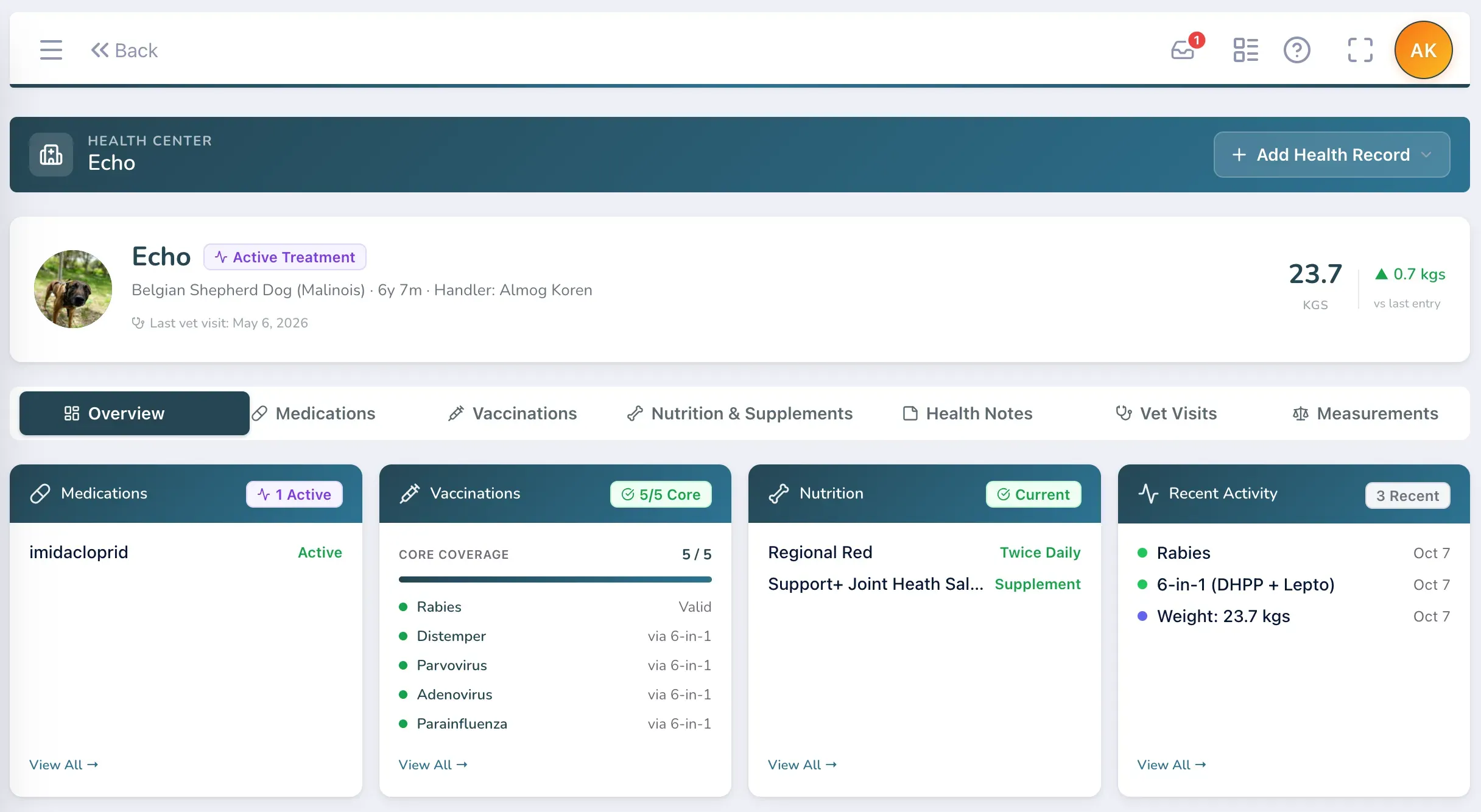This screenshot has width=1481, height=812.
Task: Click the 1 Active badge
Action: [x=294, y=494]
